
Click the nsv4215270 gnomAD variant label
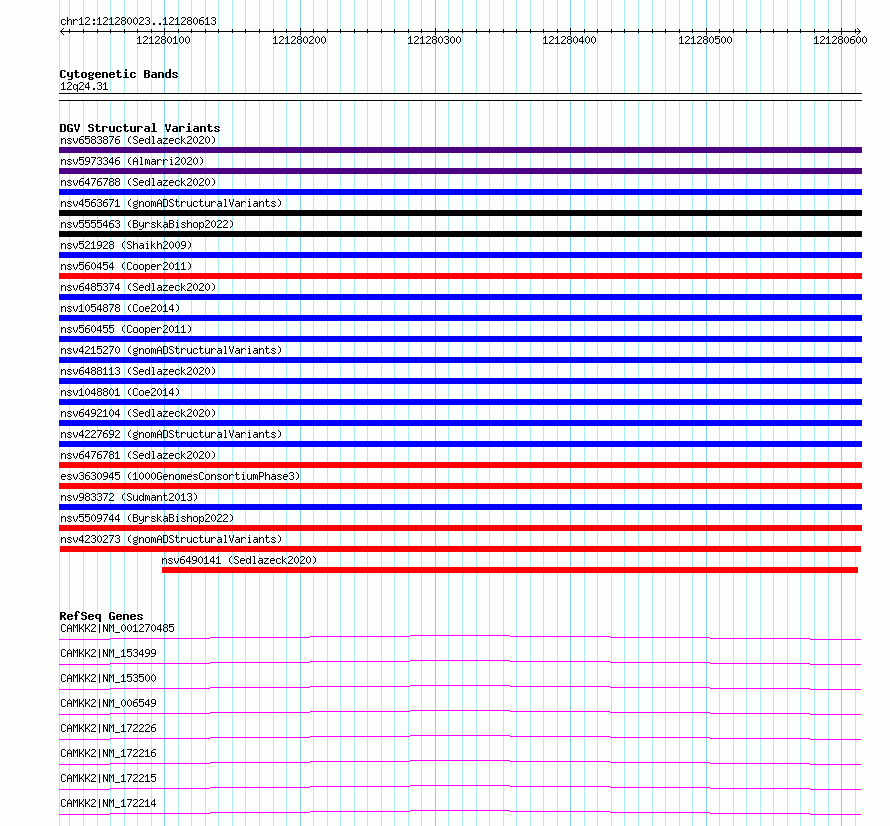171,350
